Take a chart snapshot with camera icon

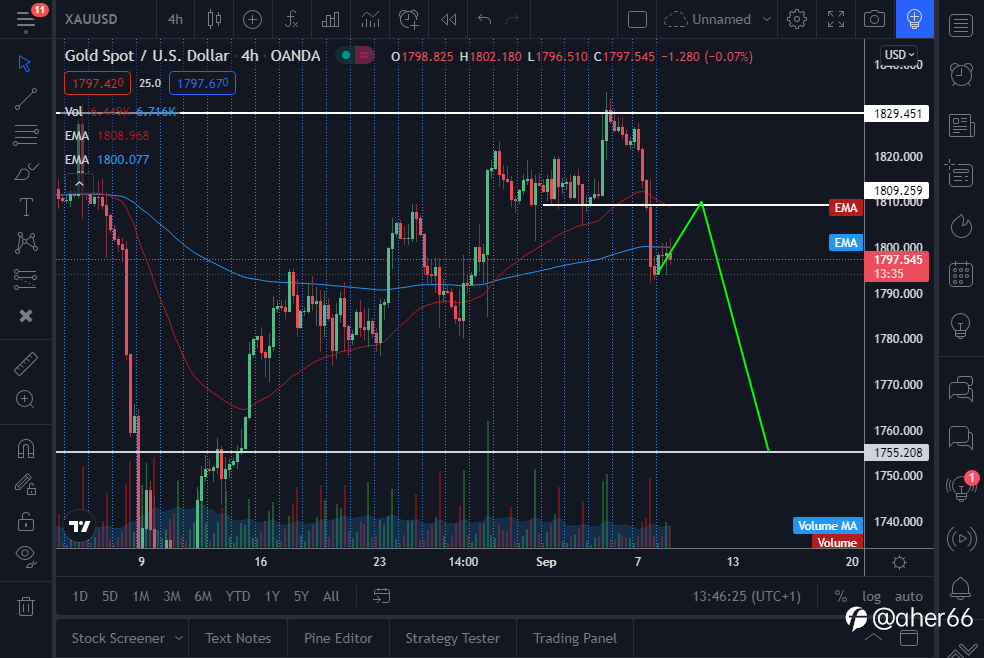click(x=874, y=19)
